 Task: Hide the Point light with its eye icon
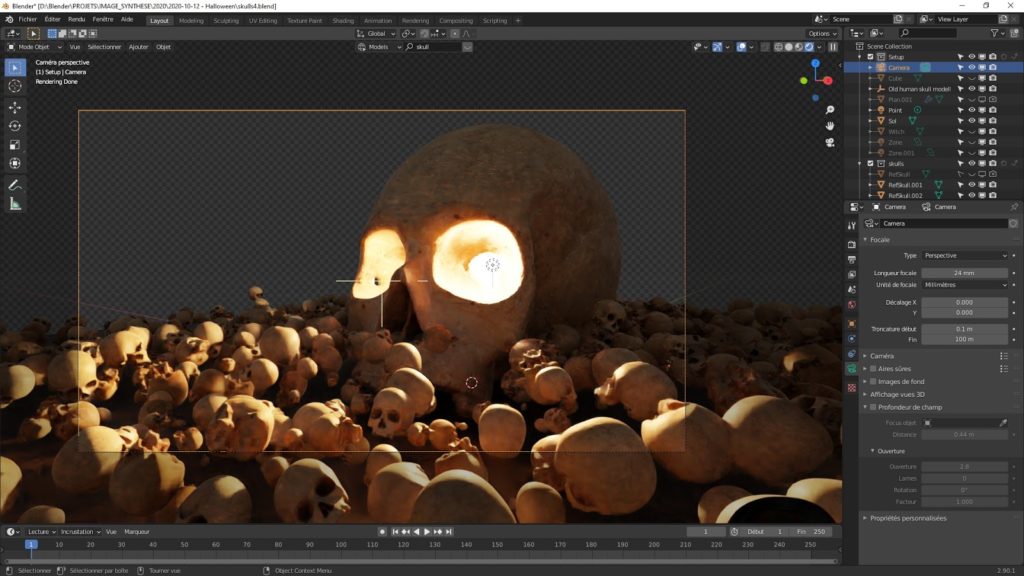972,110
